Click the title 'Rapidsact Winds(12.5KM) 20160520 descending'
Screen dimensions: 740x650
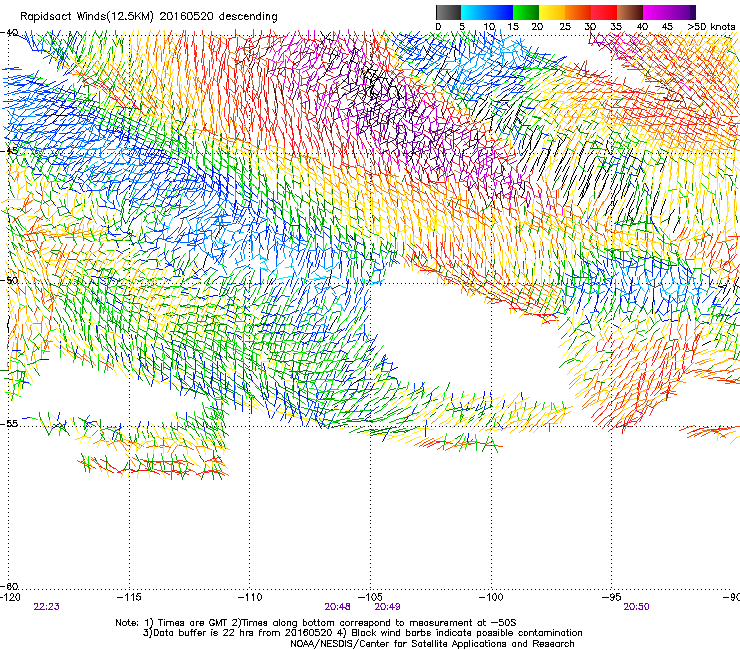tap(149, 17)
